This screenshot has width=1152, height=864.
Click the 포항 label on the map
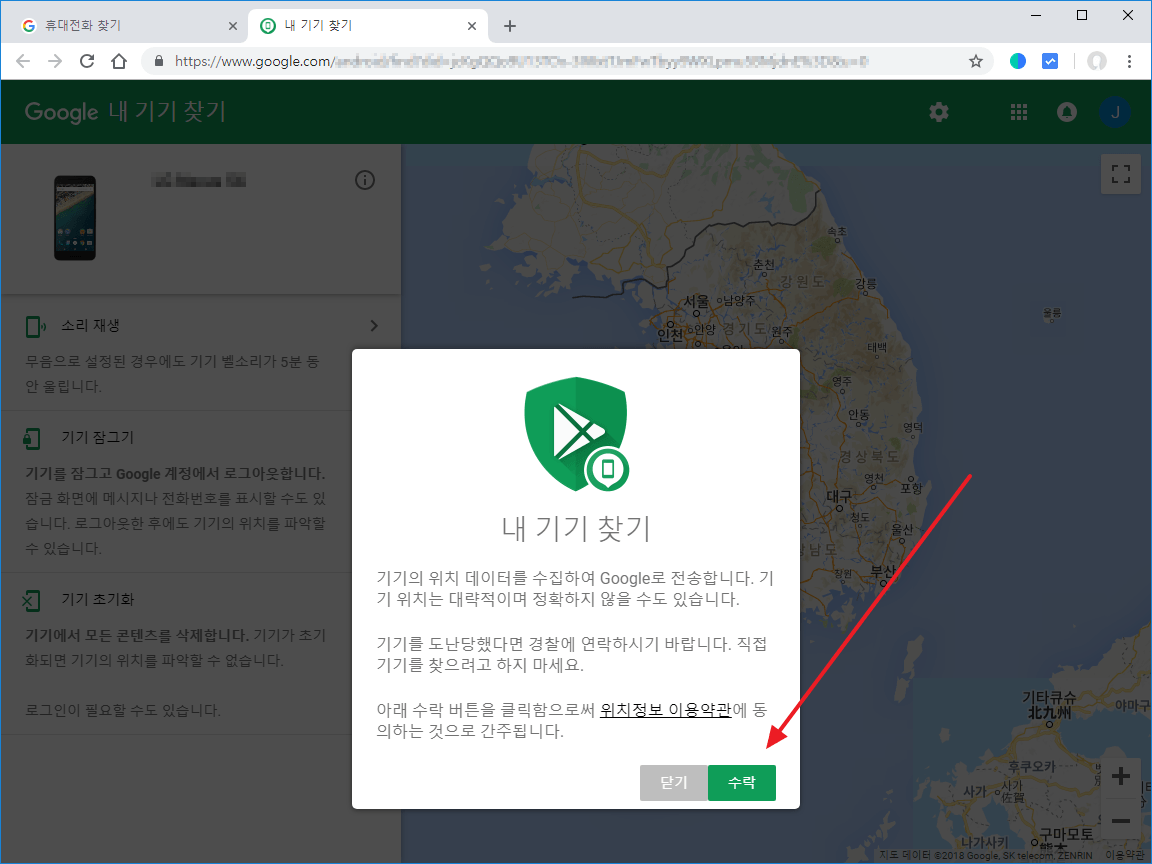pyautogui.click(x=911, y=488)
